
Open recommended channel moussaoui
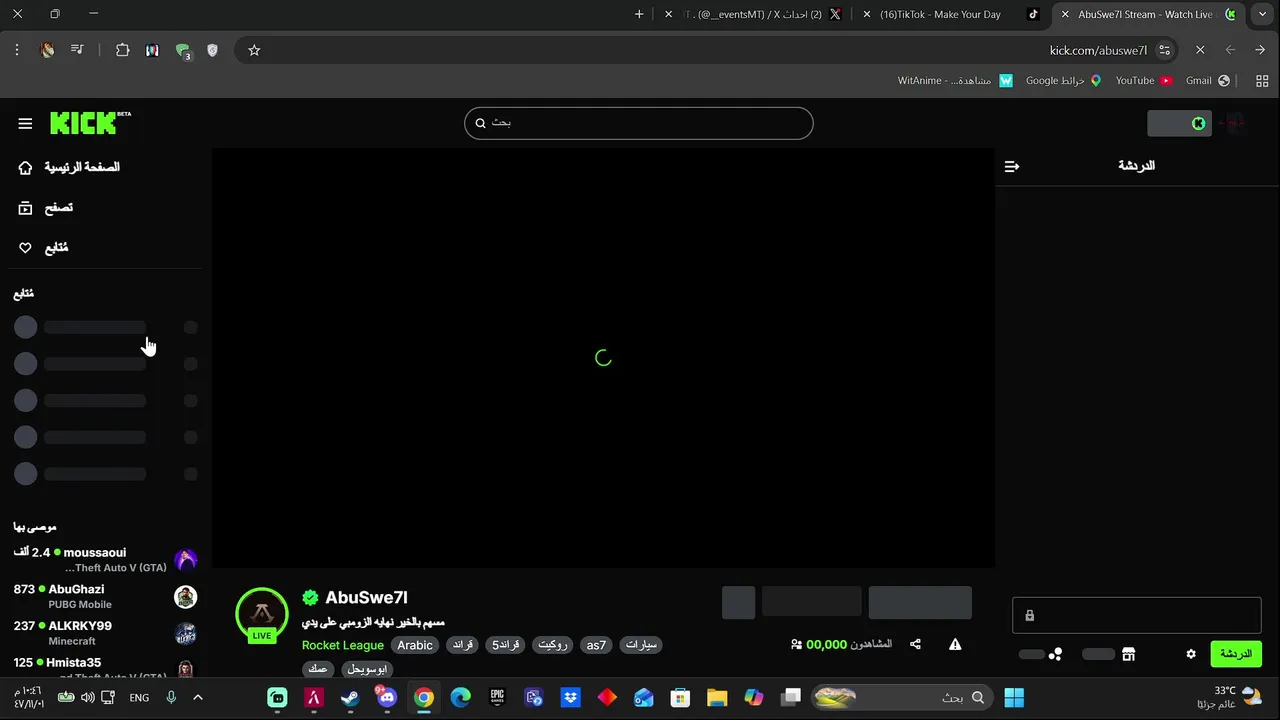[105, 559]
